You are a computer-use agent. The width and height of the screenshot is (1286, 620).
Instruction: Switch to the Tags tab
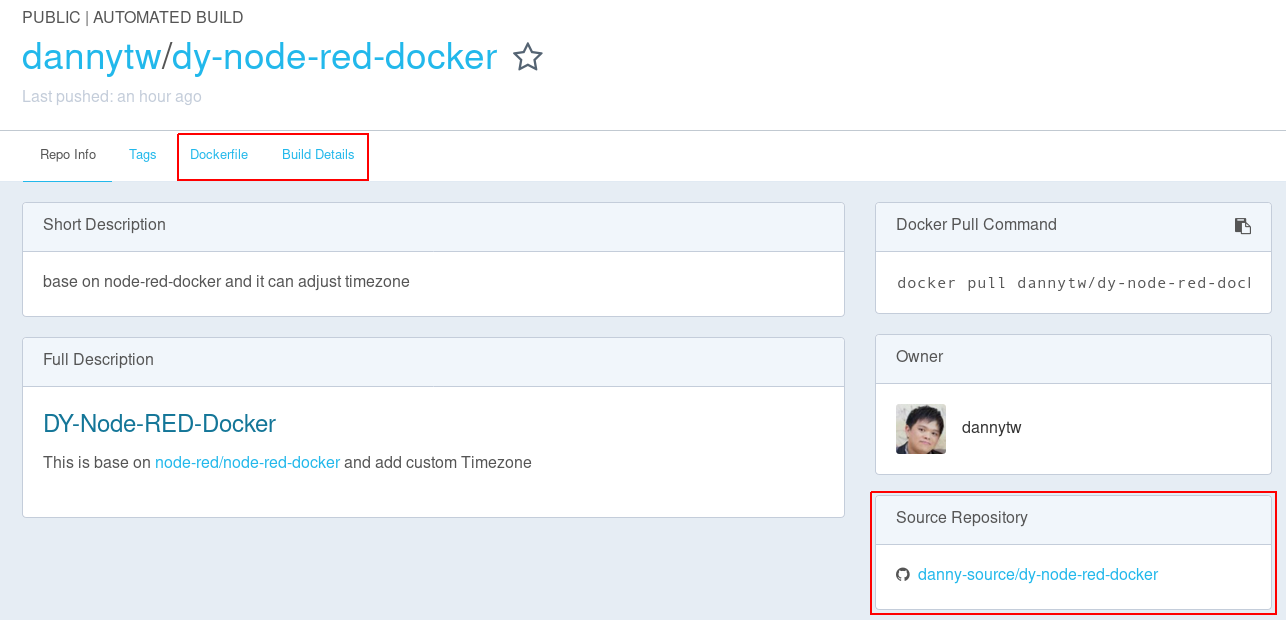coord(142,155)
